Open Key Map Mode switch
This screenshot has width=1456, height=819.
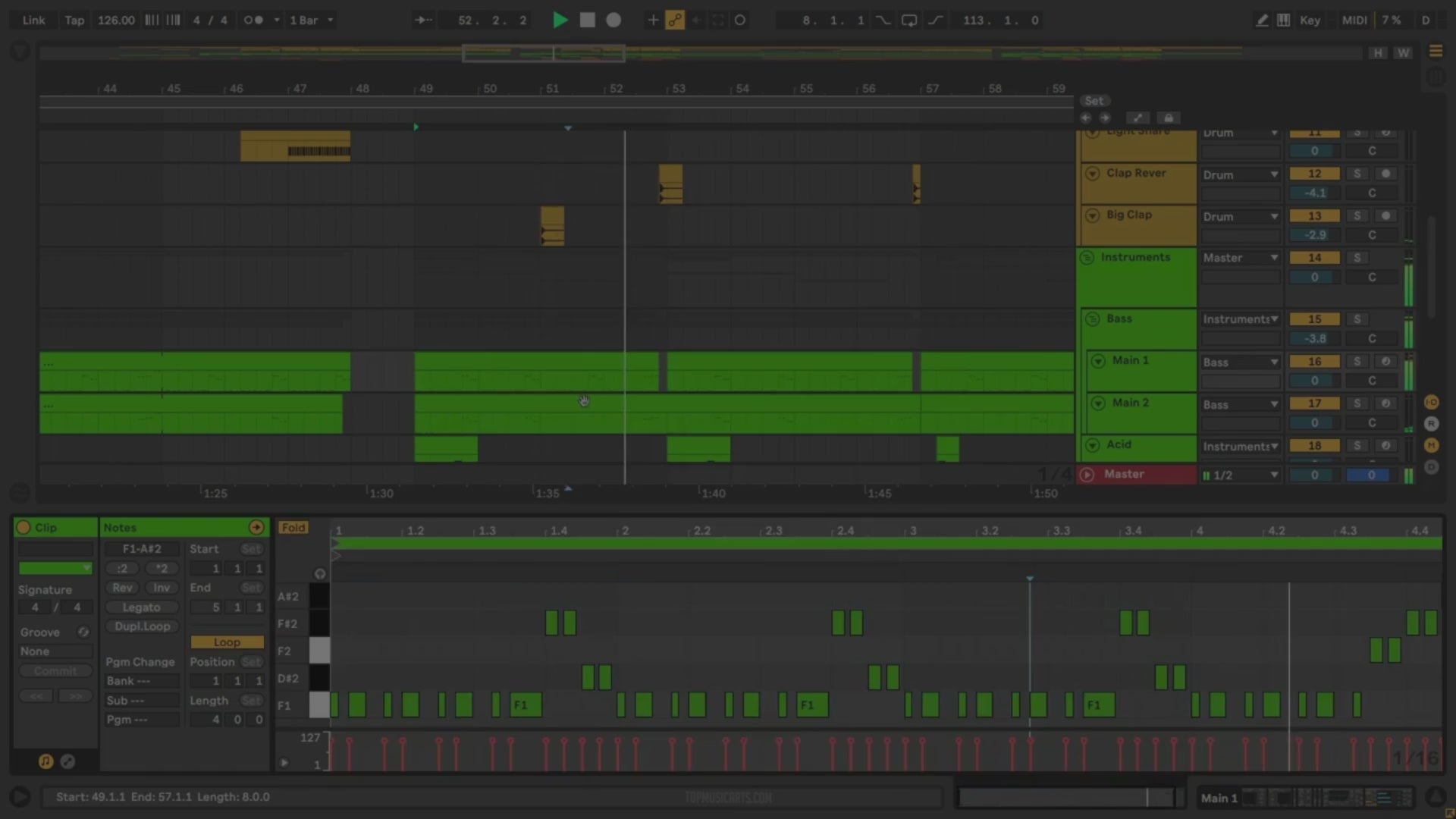[x=1310, y=20]
